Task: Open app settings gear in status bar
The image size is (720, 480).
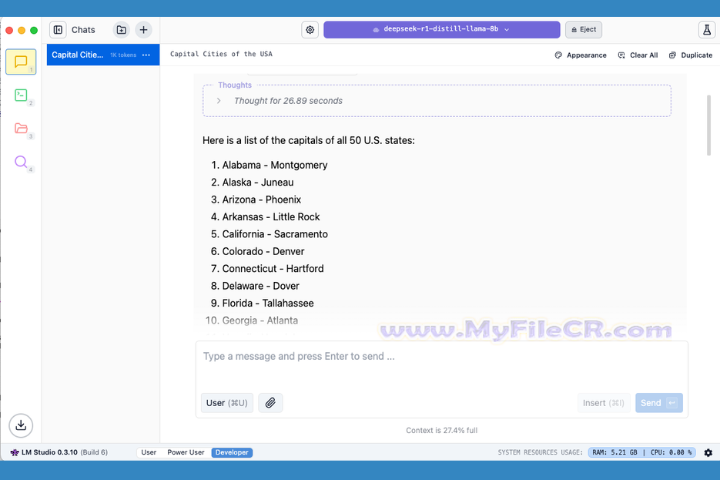Action: [x=708, y=452]
